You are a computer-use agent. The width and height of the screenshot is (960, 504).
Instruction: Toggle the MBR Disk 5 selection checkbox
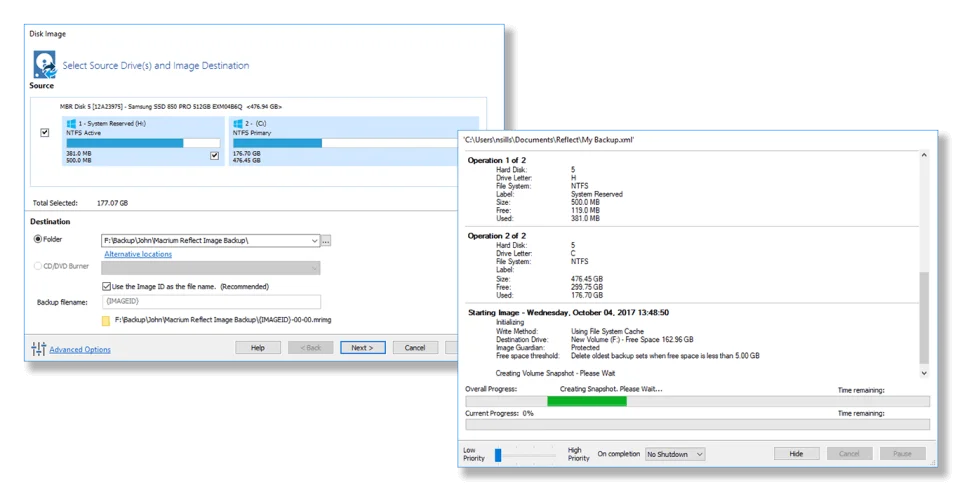pos(45,132)
